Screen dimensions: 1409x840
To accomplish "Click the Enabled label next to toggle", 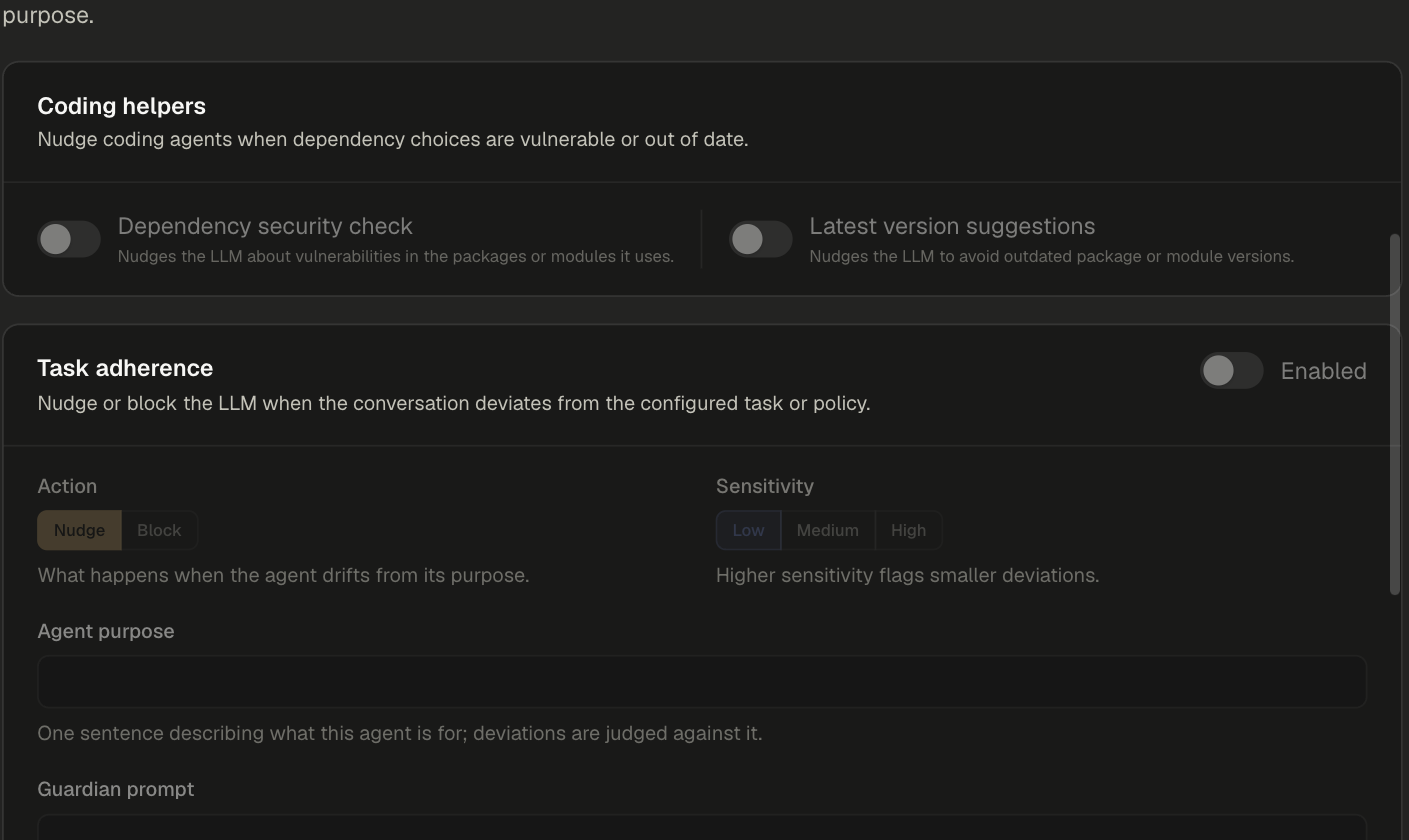I will pos(1323,371).
